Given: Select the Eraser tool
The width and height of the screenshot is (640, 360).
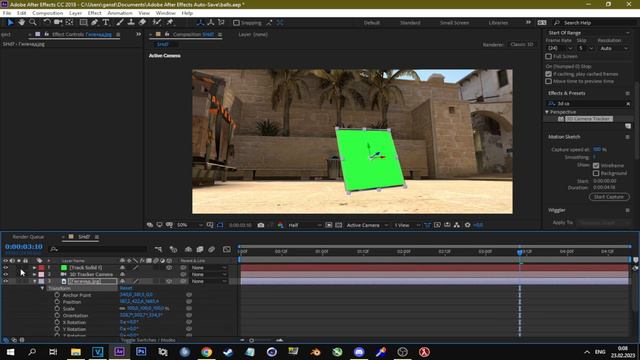Looking at the screenshot, I should coord(142,22).
